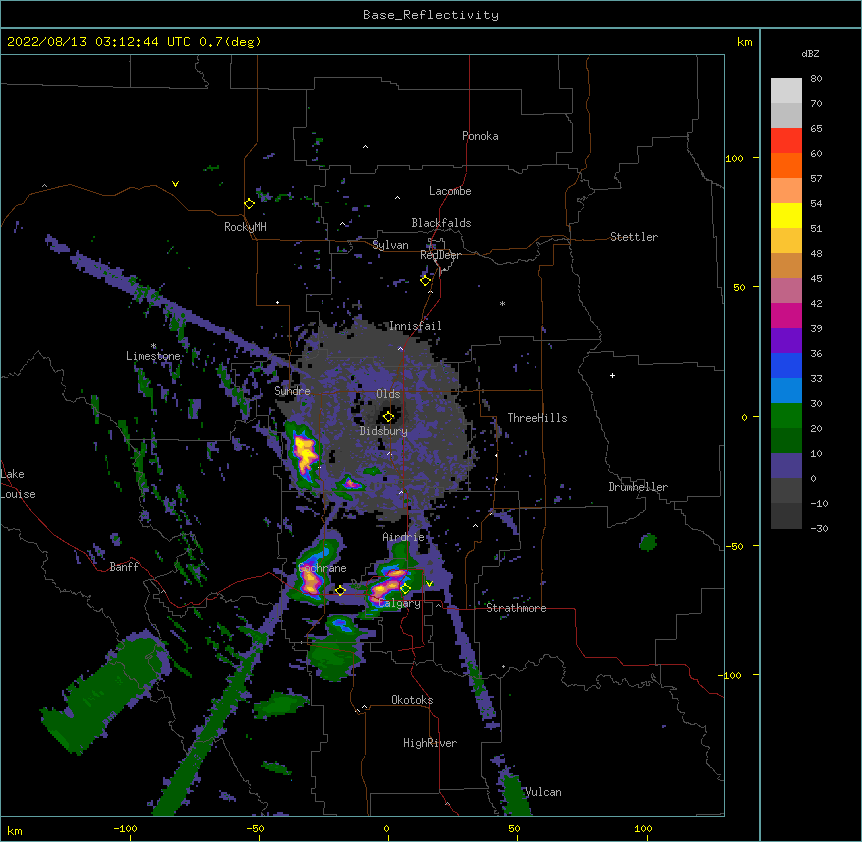Click the Strathmore city label
The height and width of the screenshot is (842, 862).
tap(516, 608)
